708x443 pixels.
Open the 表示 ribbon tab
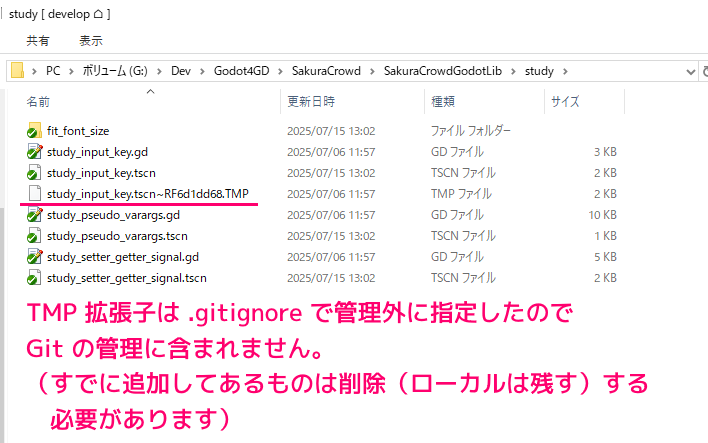point(91,41)
